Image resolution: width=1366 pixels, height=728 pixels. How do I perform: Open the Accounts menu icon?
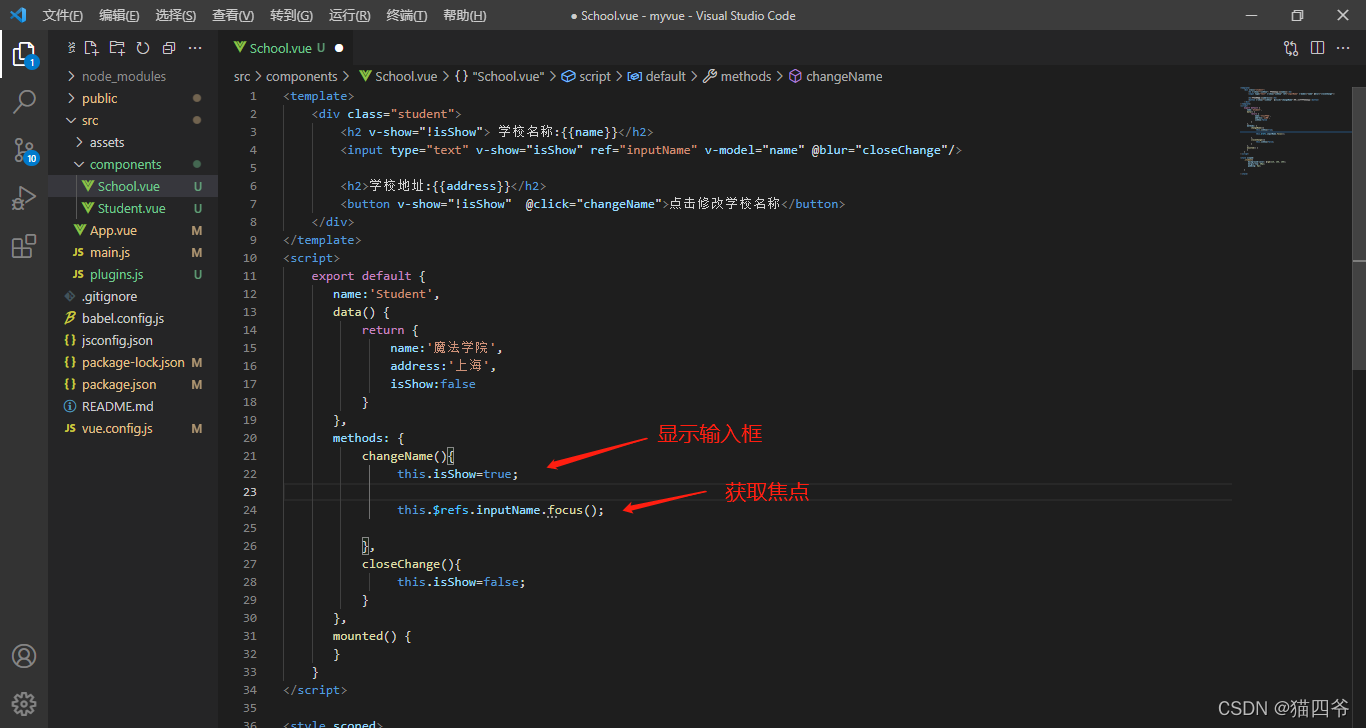coord(24,656)
